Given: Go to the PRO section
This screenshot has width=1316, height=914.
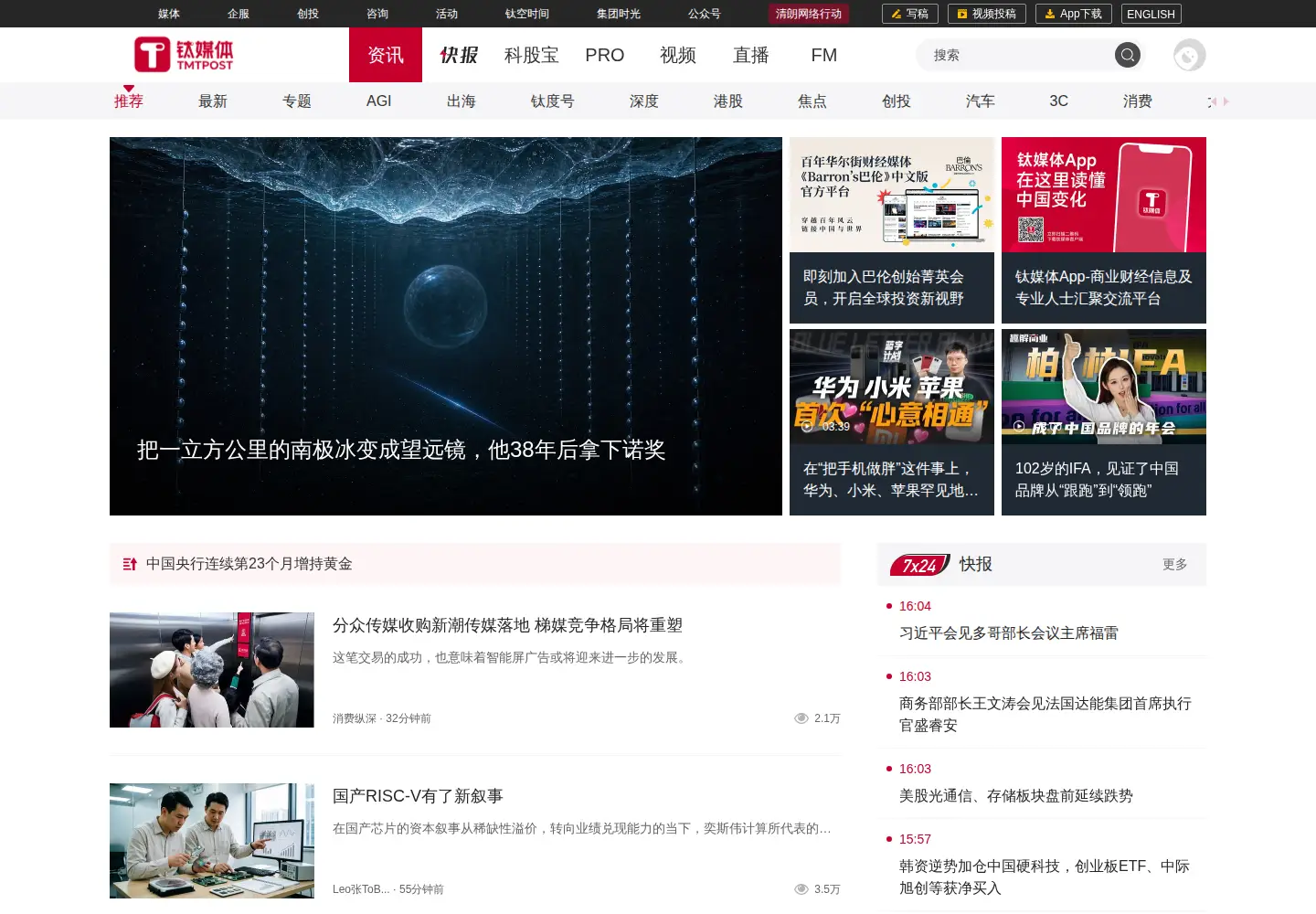Looking at the screenshot, I should (x=605, y=55).
